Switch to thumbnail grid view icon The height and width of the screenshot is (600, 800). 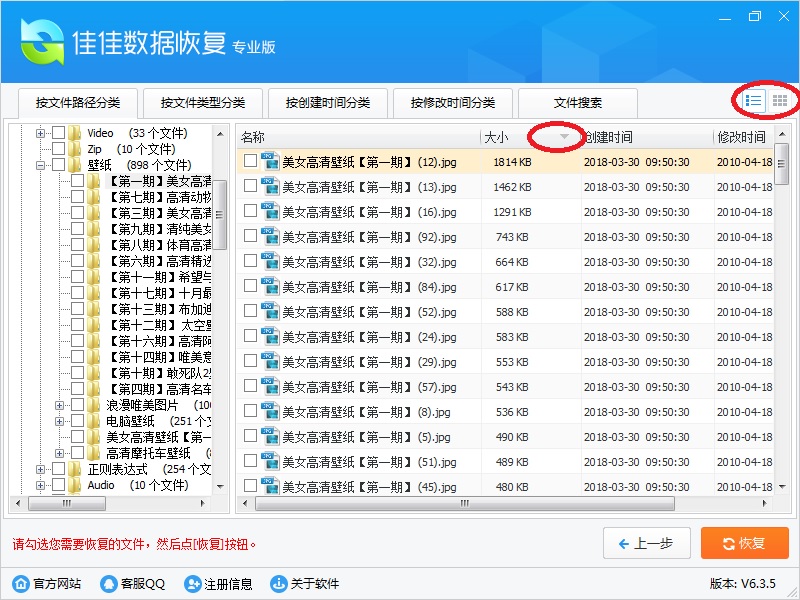point(780,100)
